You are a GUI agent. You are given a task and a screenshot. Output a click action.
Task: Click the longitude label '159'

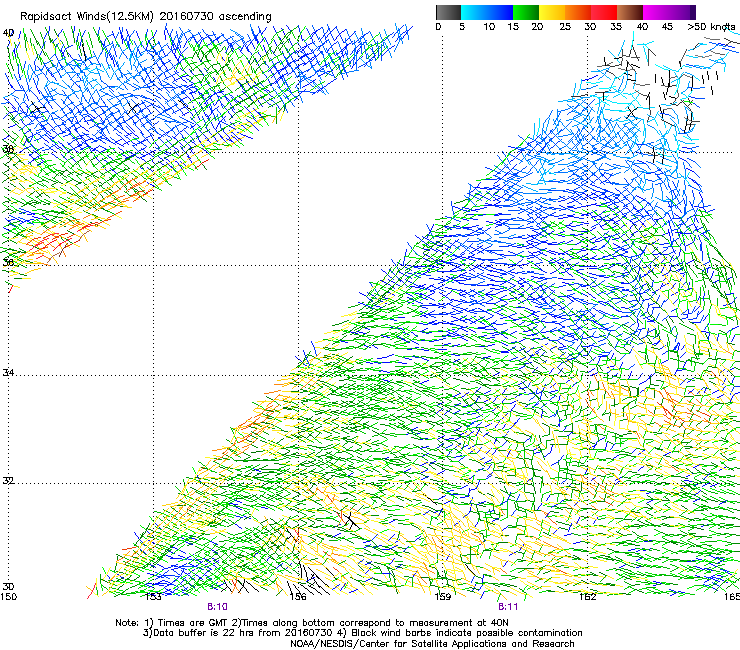[x=442, y=597]
